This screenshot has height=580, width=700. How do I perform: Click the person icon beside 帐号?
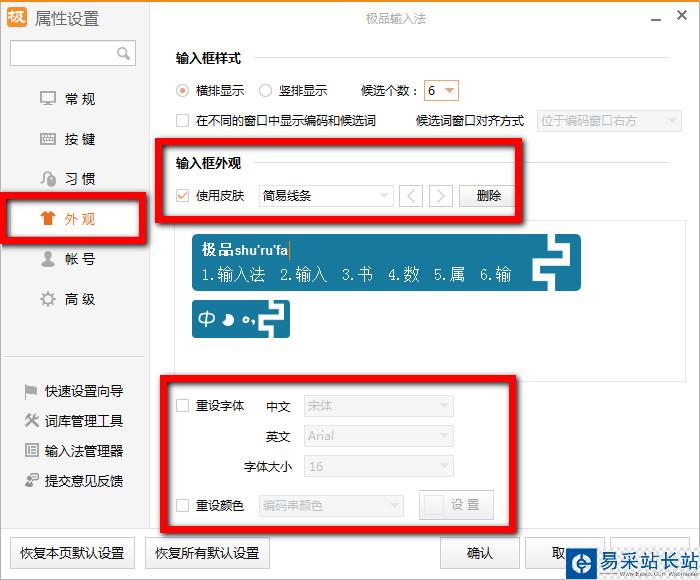(x=48, y=259)
